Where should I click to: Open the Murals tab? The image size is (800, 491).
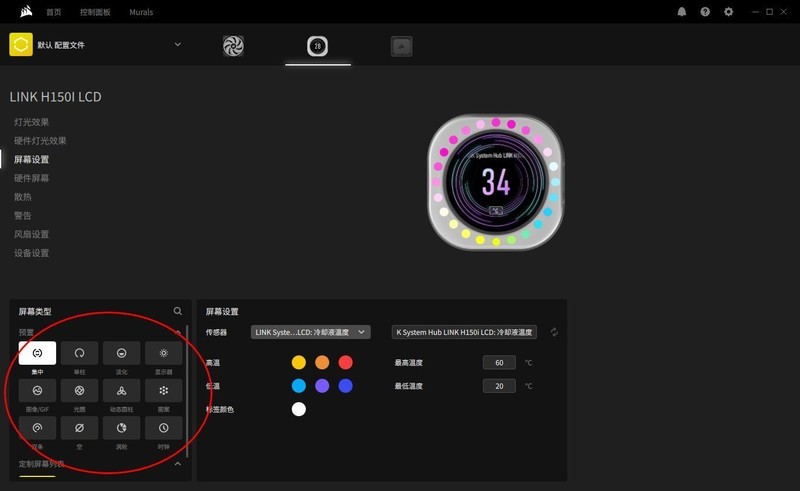(141, 12)
